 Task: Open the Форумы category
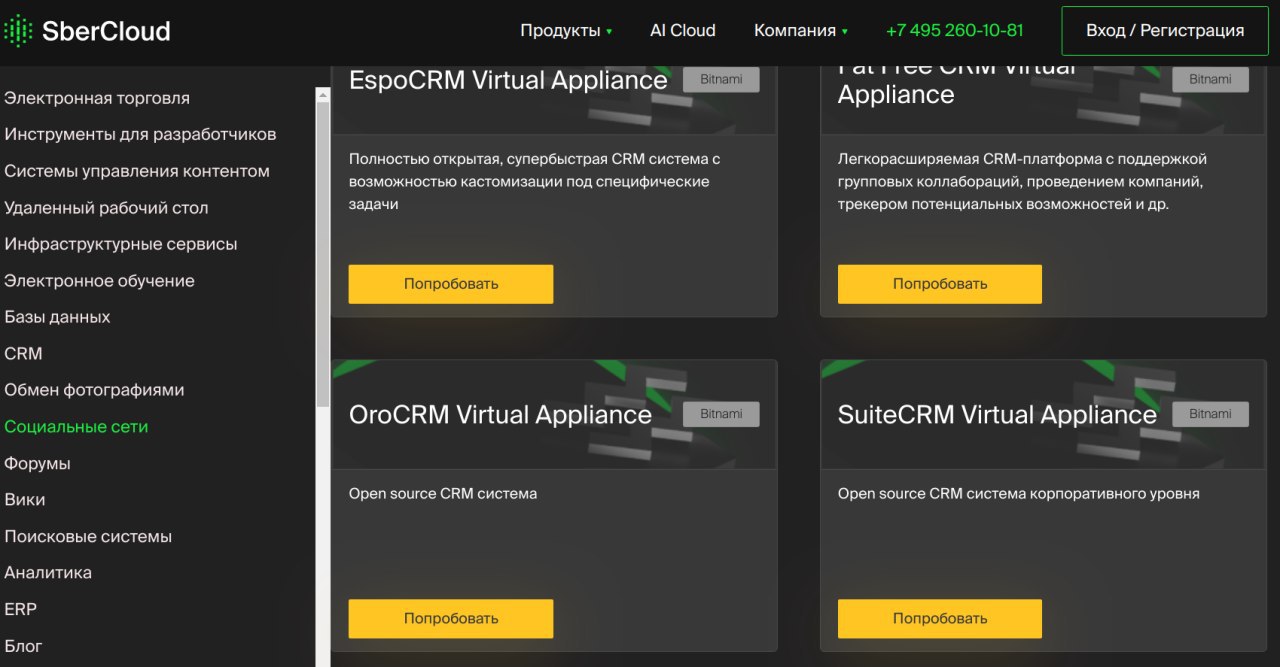tap(37, 464)
